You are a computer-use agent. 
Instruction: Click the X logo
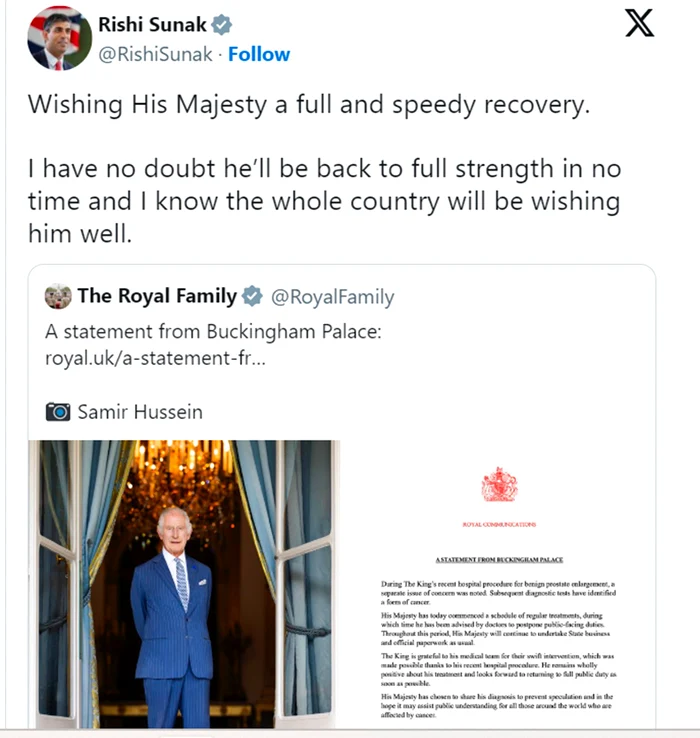tap(638, 22)
